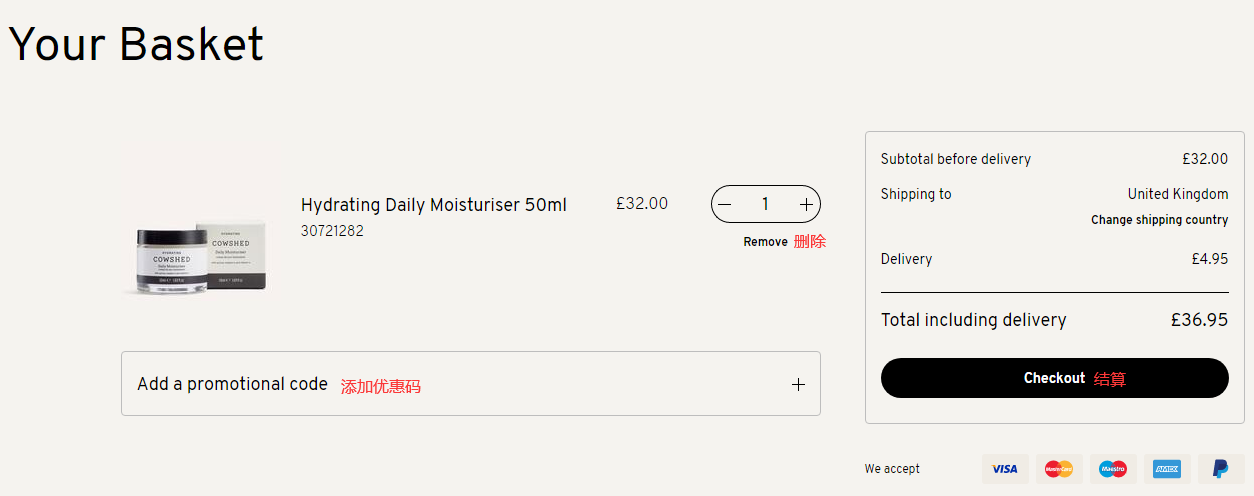Click the Visa payment icon
Image resolution: width=1254 pixels, height=496 pixels.
coord(1005,469)
